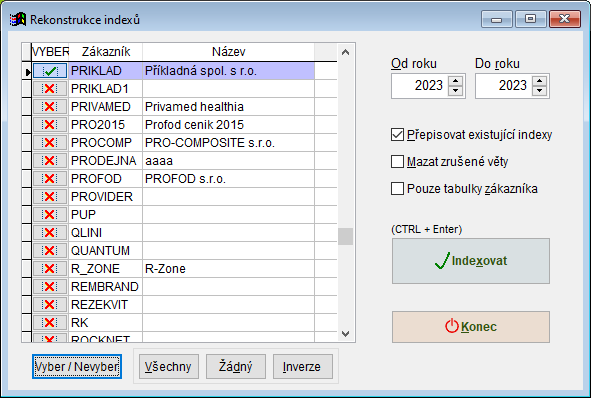Image resolution: width=591 pixels, height=398 pixels.
Task: Click scrollbar down arrow of customer list
Action: pyautogui.click(x=345, y=334)
